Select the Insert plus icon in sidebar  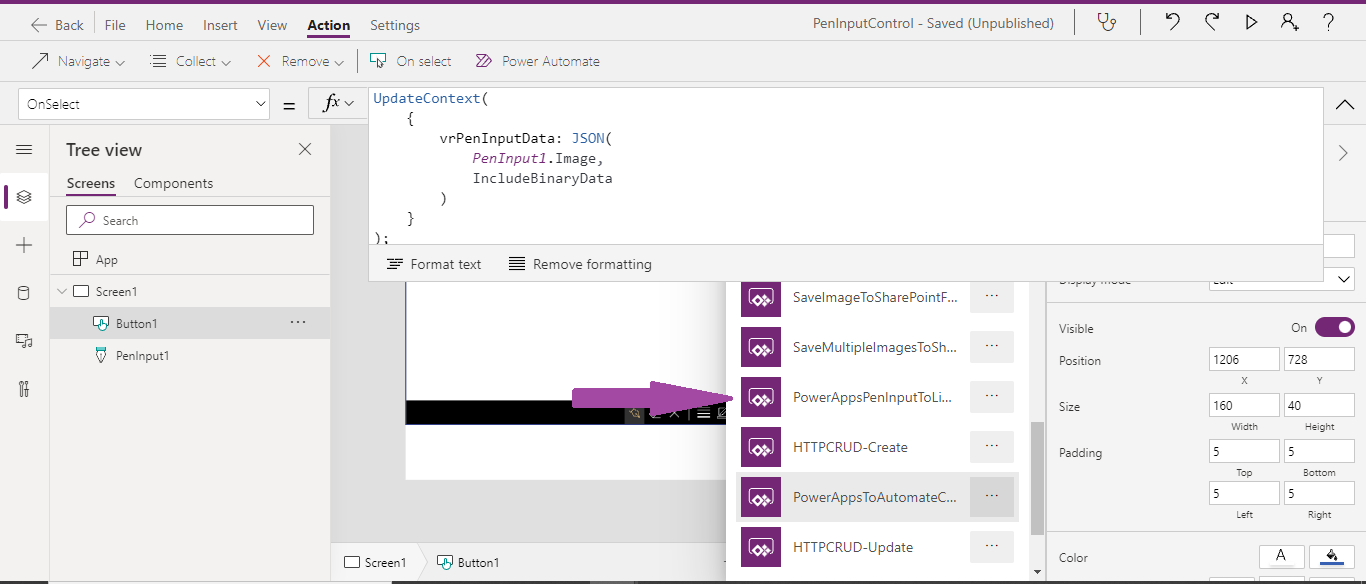pyautogui.click(x=24, y=244)
